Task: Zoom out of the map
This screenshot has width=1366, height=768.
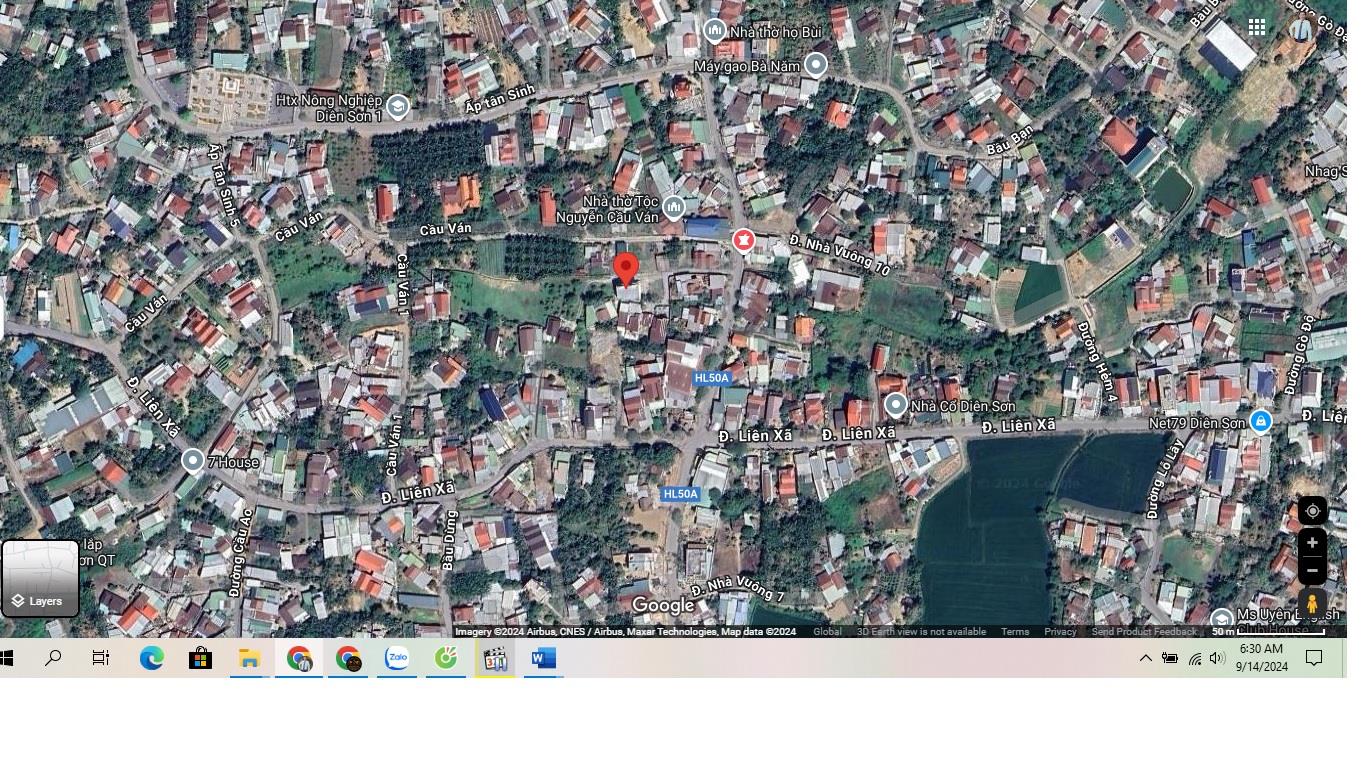Action: pyautogui.click(x=1312, y=570)
